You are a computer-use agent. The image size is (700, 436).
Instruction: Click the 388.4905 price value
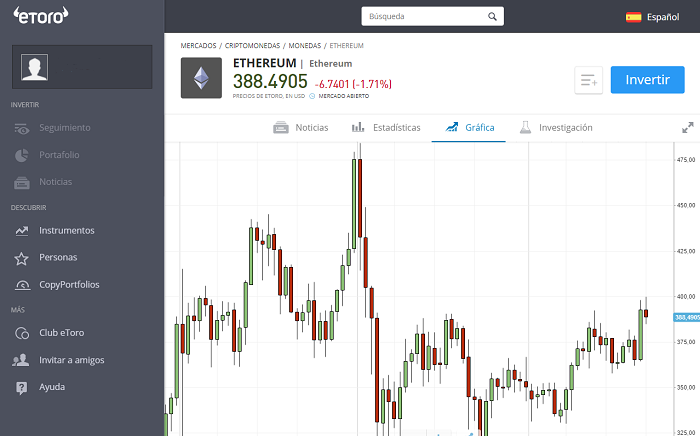point(270,82)
